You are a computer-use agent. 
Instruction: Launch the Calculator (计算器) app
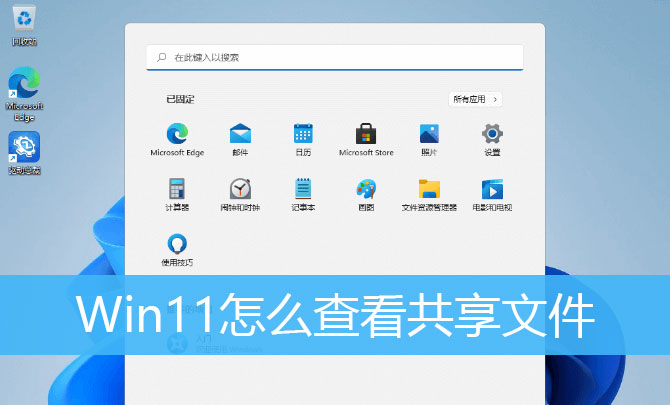pyautogui.click(x=177, y=195)
